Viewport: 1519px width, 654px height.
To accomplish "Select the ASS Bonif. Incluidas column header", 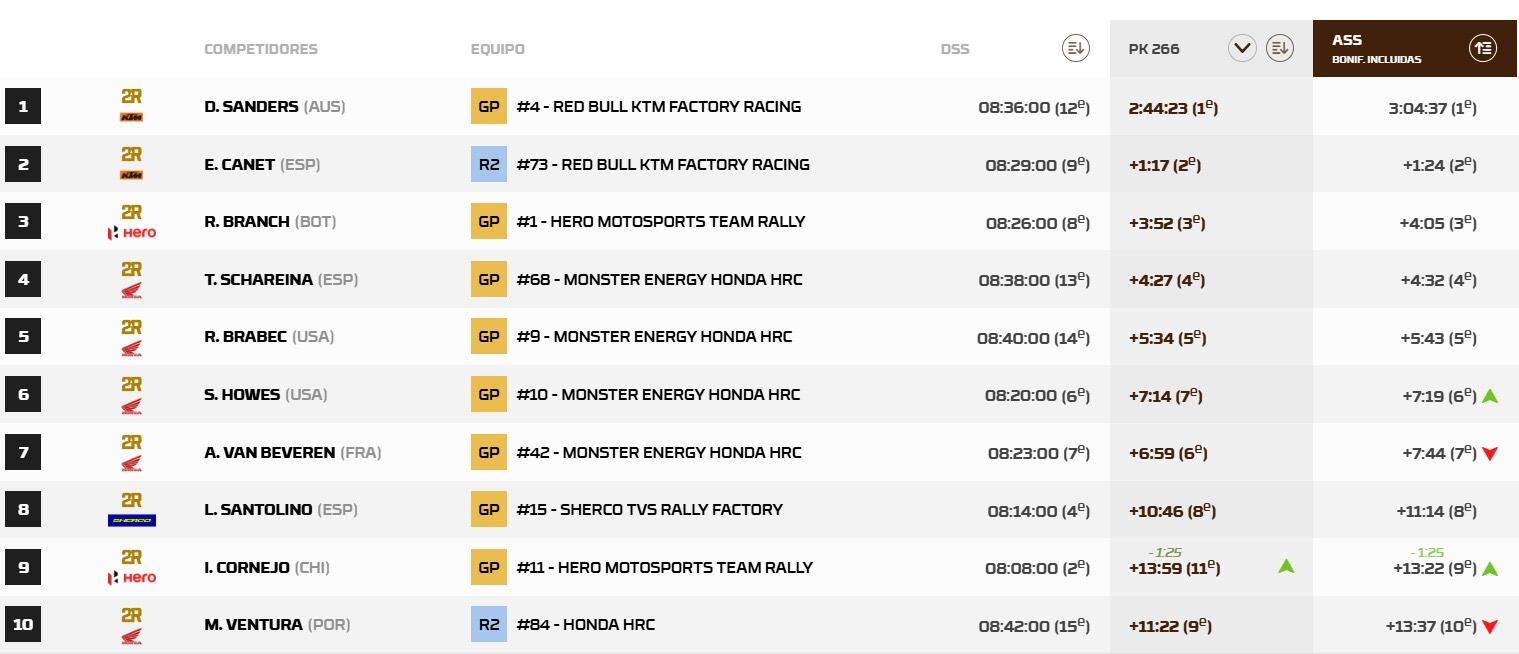I will pos(1375,48).
